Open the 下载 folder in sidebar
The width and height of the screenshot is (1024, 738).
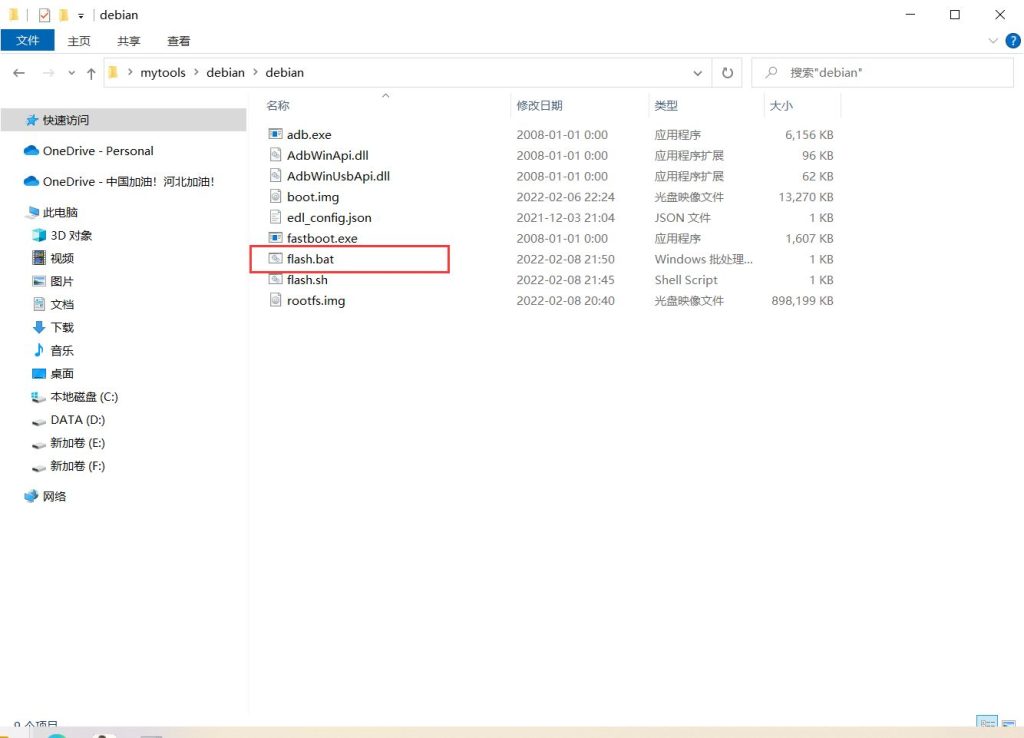(53, 327)
